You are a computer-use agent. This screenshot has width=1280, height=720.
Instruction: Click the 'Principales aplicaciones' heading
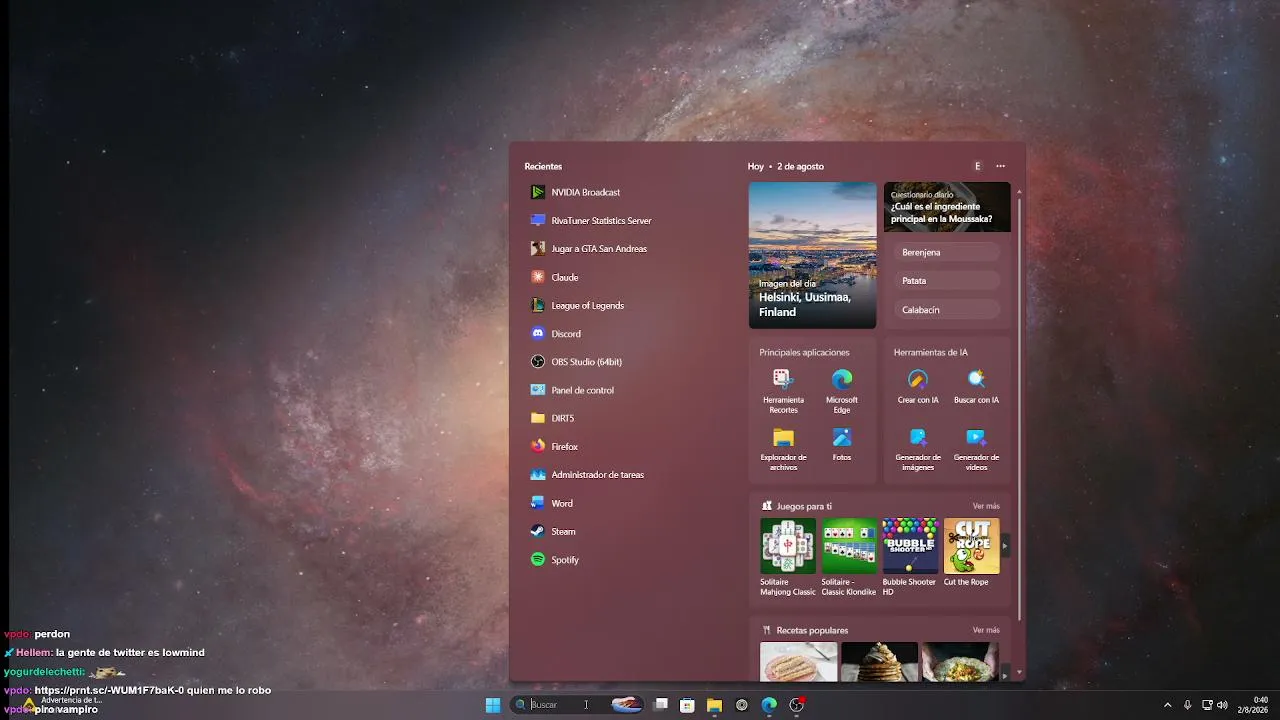(804, 352)
